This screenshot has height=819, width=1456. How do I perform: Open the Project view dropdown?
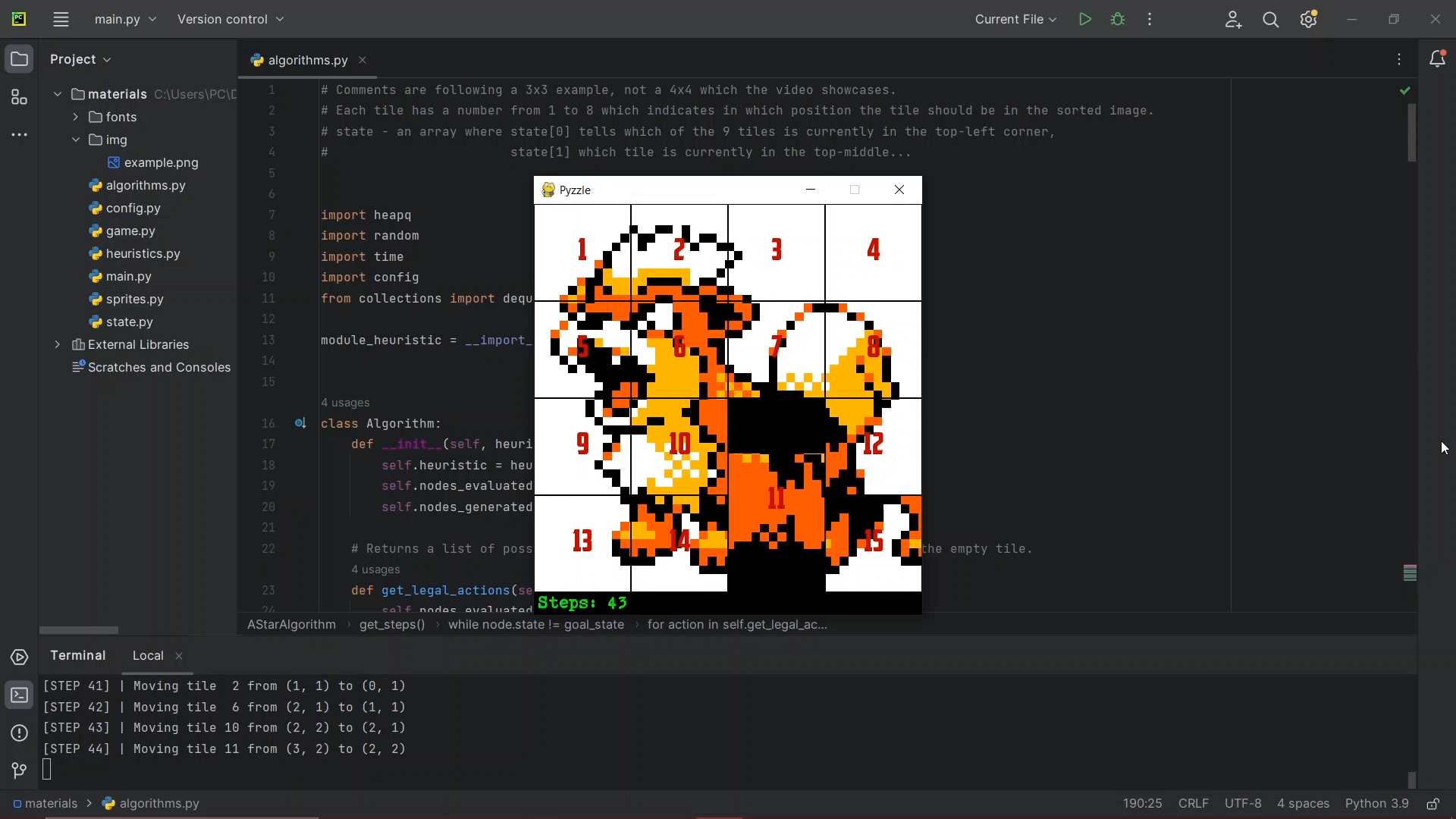80,60
